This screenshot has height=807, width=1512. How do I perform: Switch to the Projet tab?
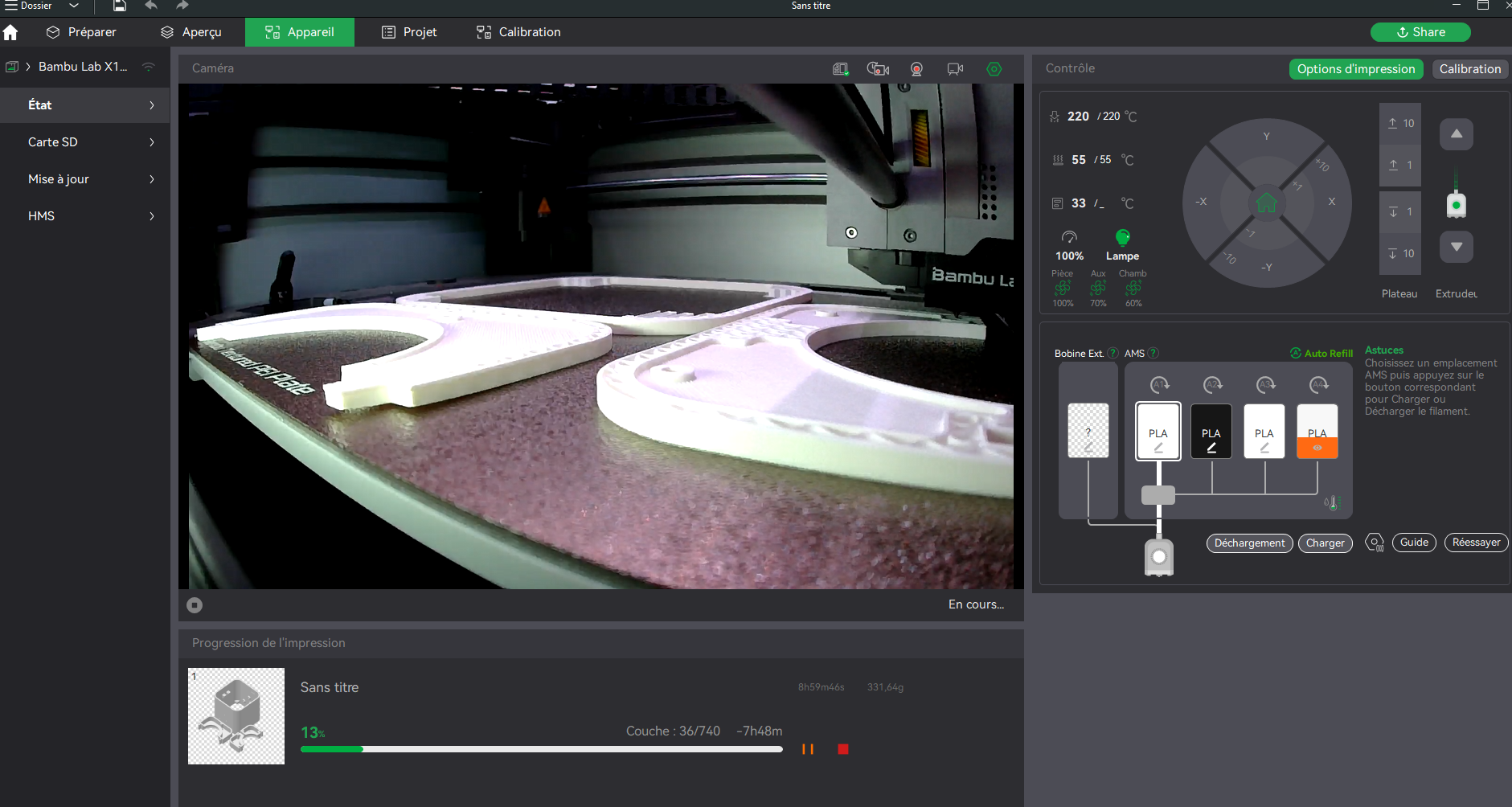coord(409,32)
